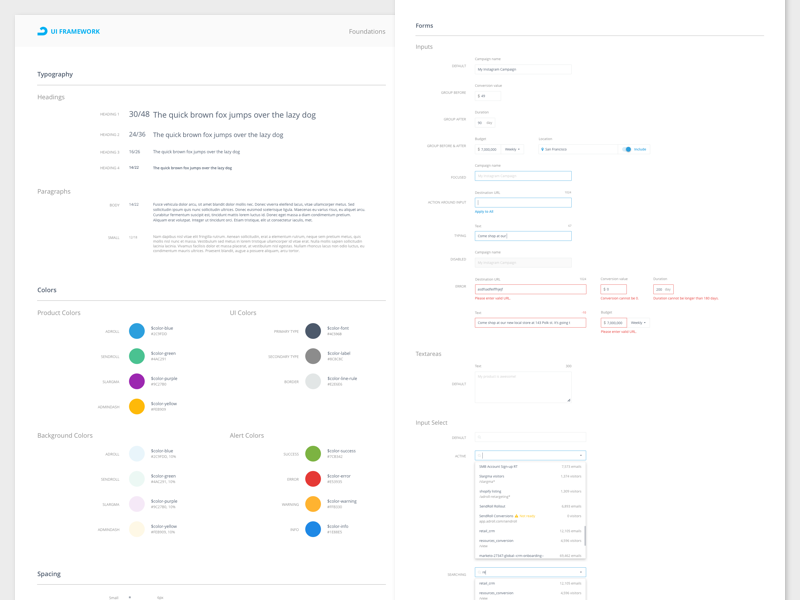This screenshot has width=800, height=600.
Task: Click the searching select field's dropdown arrow
Action: 580,572
